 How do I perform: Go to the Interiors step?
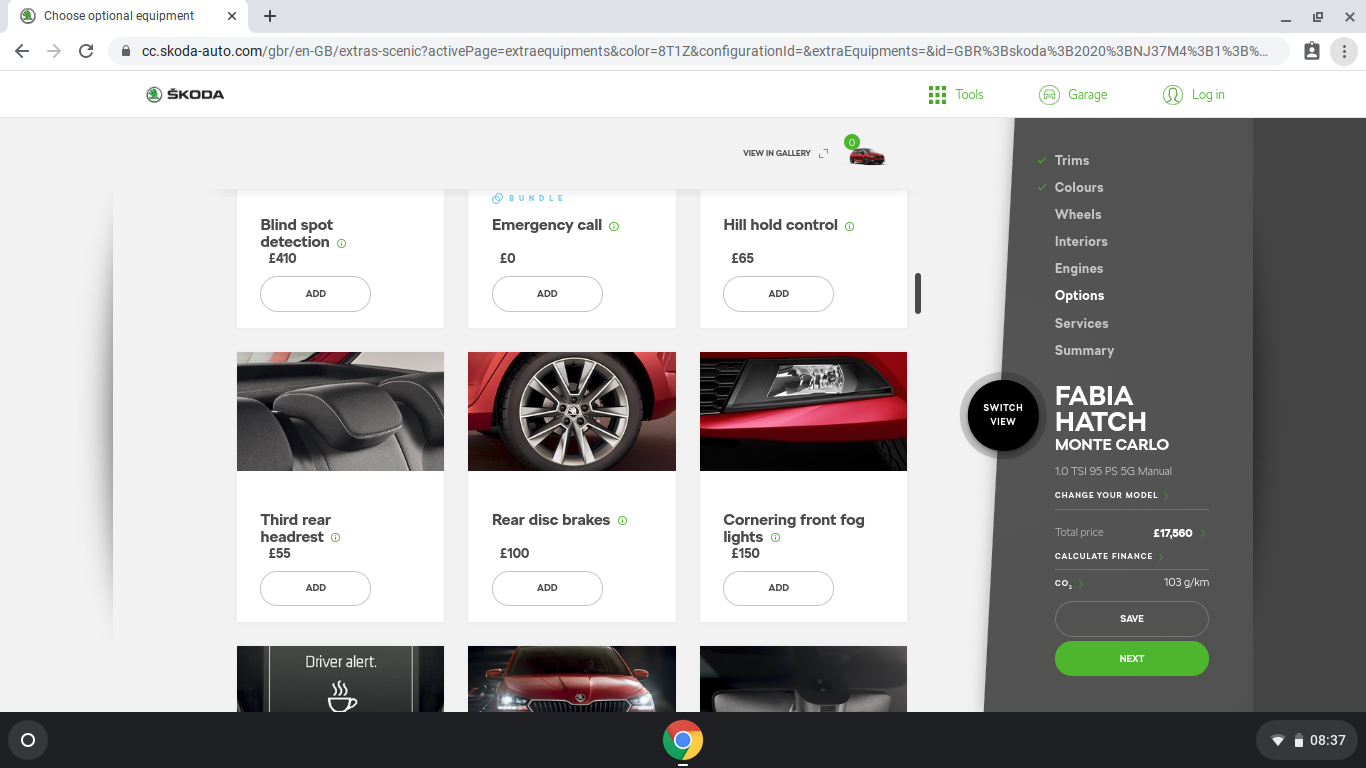point(1081,241)
